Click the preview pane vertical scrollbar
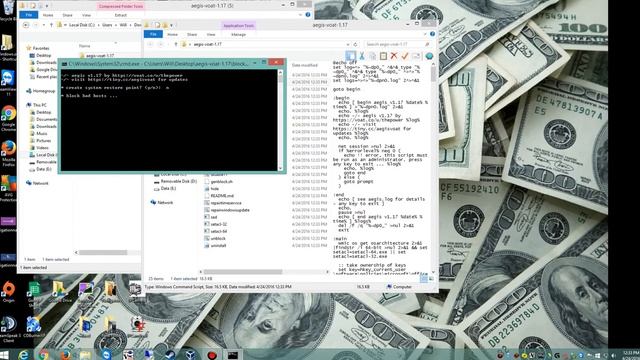This screenshot has width=640, height=360. (x=433, y=168)
